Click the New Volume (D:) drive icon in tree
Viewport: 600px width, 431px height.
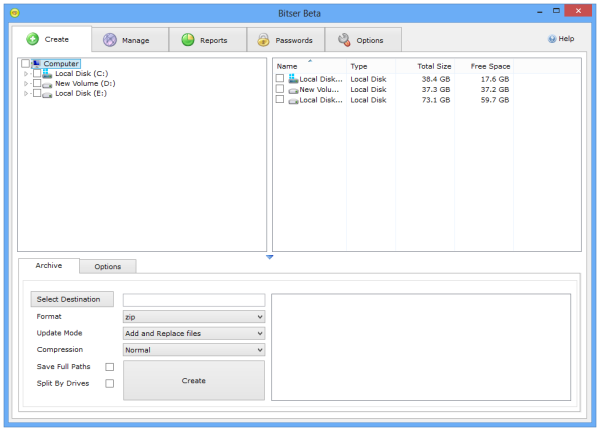47,85
